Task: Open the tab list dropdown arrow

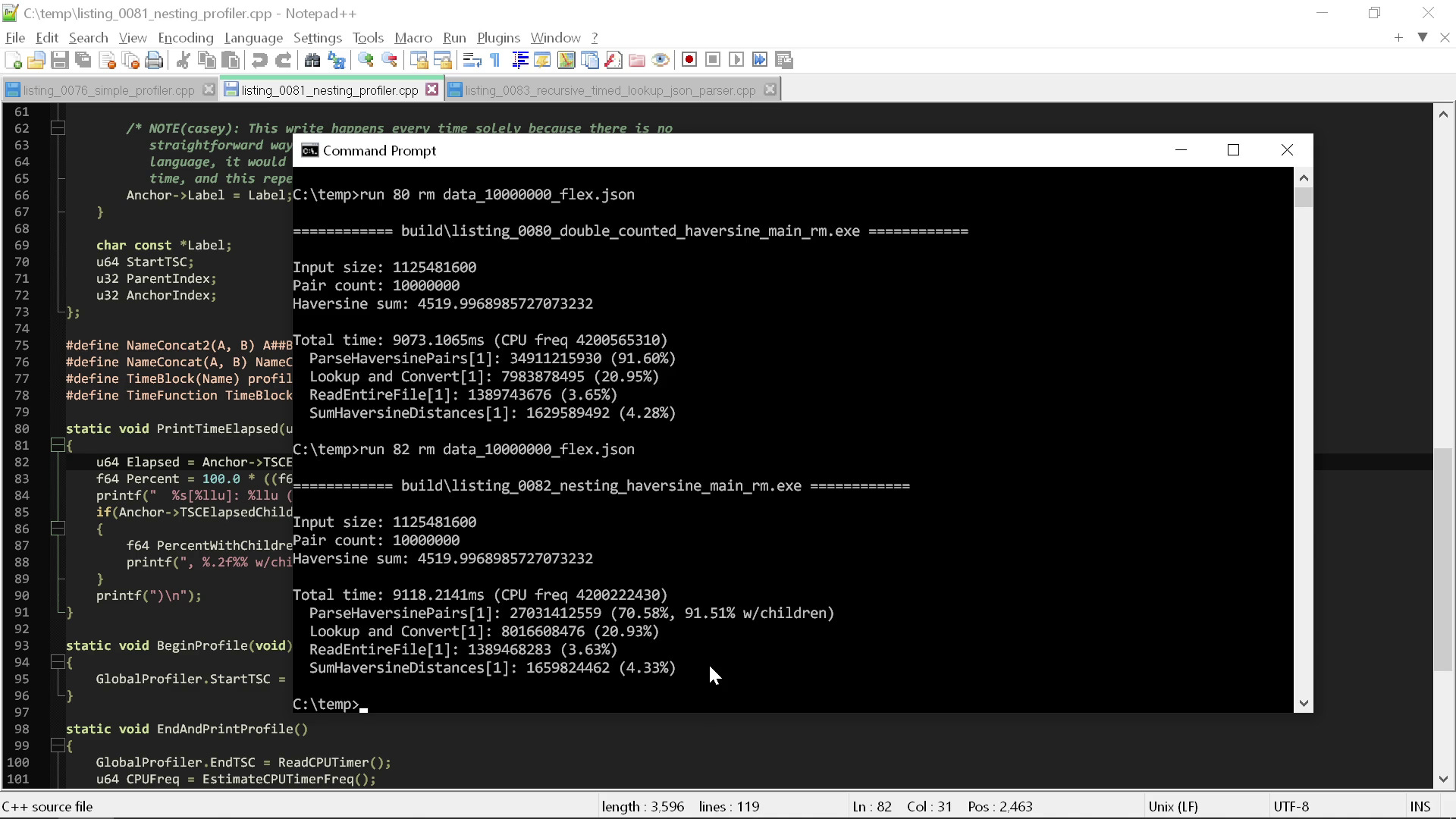Action: [x=1422, y=37]
